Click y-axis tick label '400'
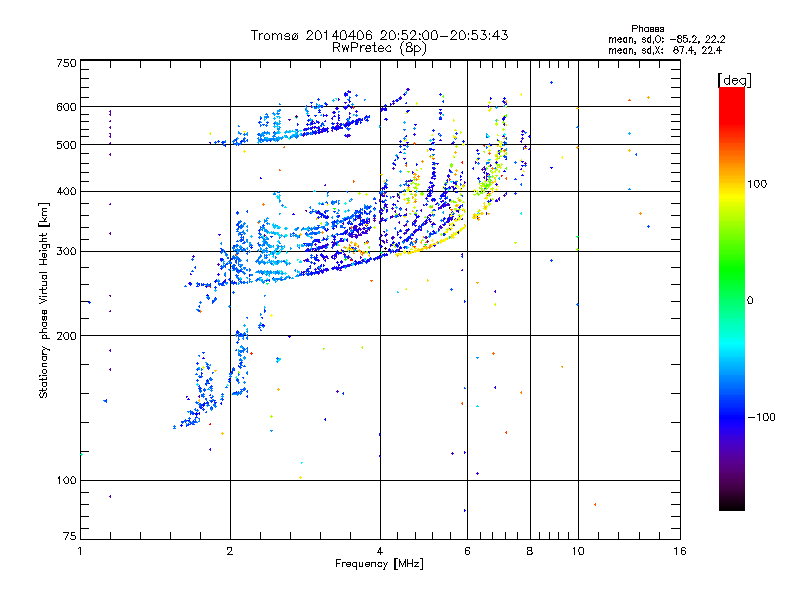This screenshot has height=600, width=800. click(66, 192)
